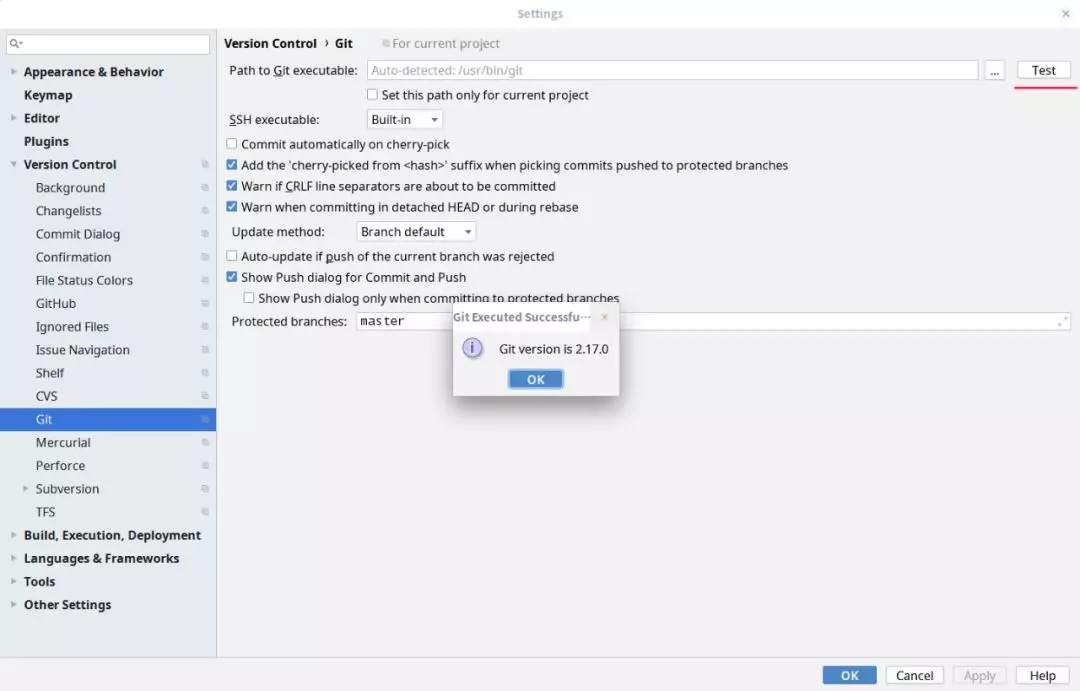Expand the Subversion tree node

click(x=26, y=489)
